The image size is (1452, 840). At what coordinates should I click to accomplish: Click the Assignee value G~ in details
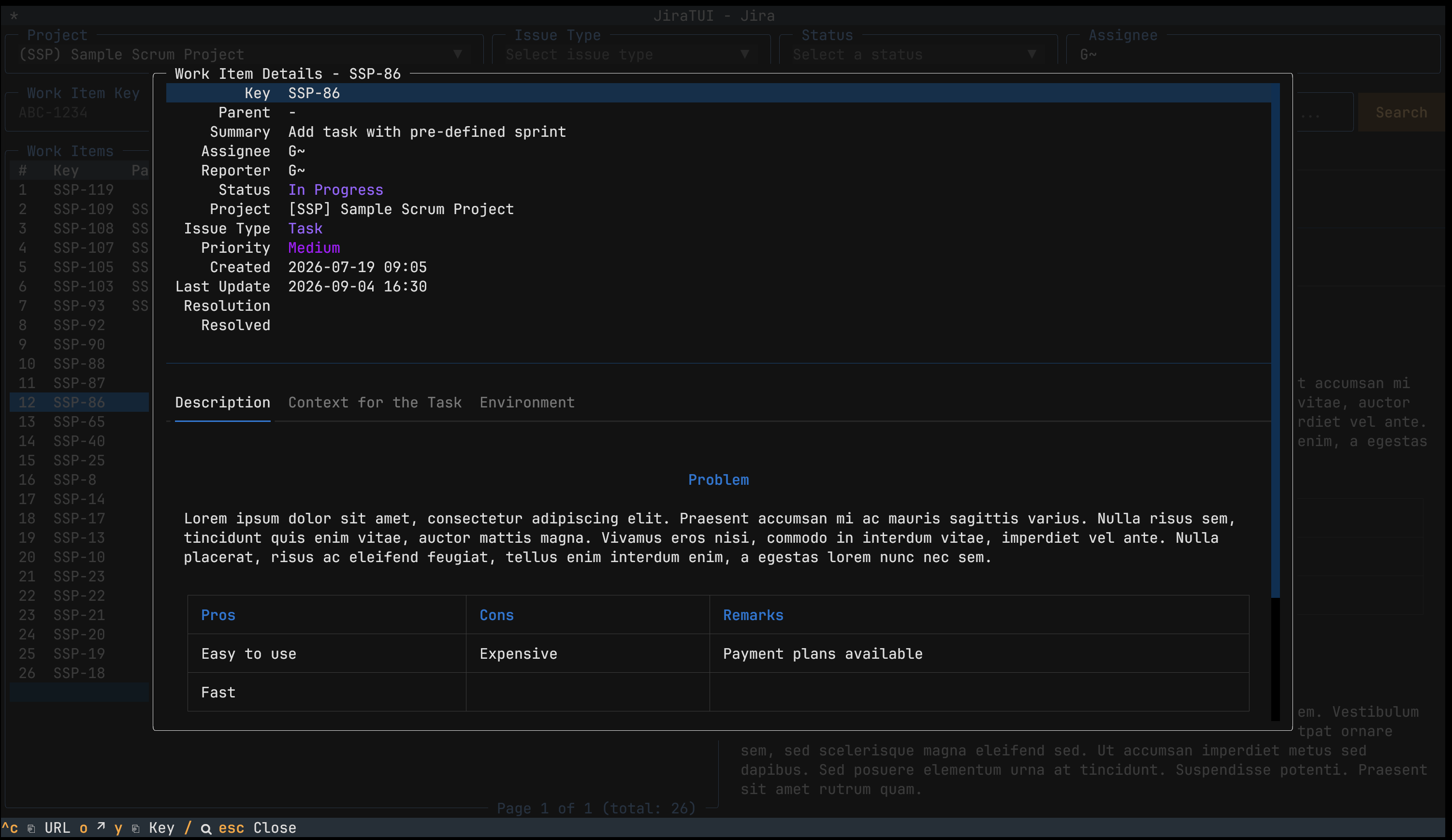point(297,151)
